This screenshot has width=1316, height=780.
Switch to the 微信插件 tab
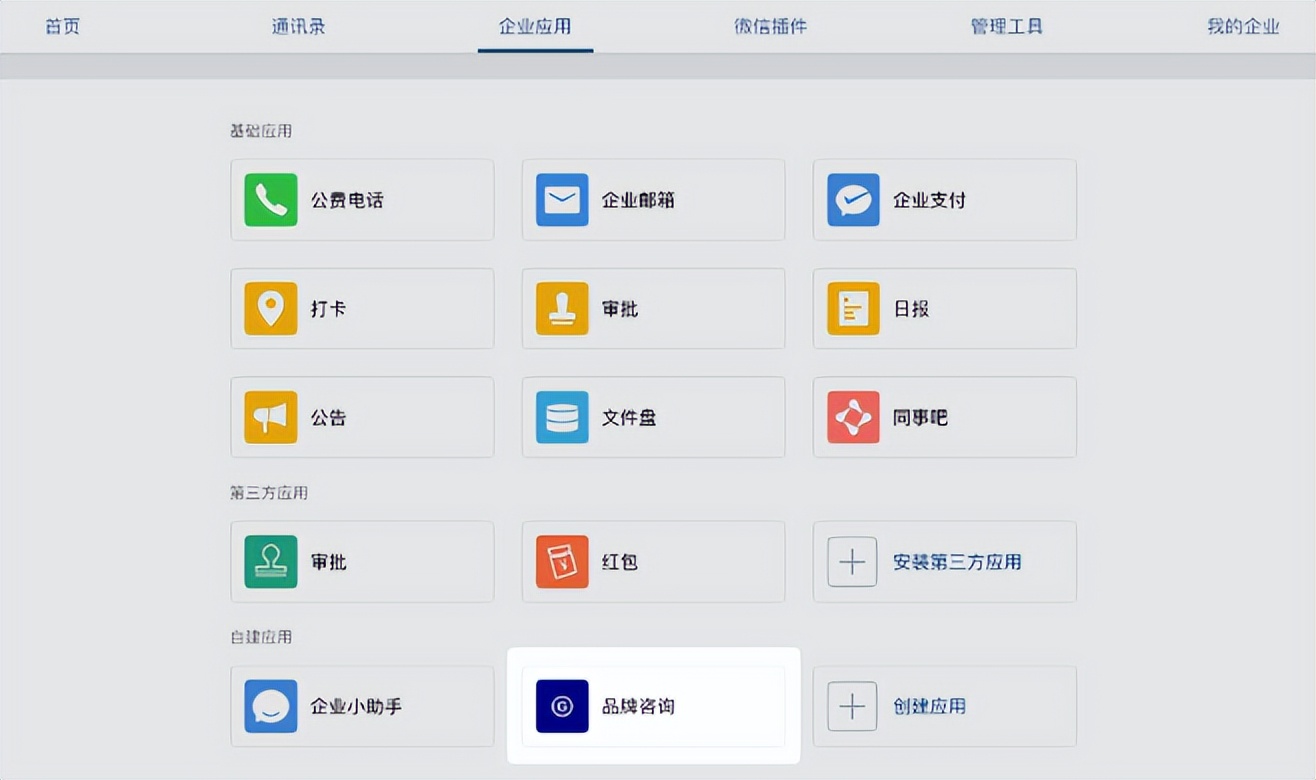click(x=770, y=26)
